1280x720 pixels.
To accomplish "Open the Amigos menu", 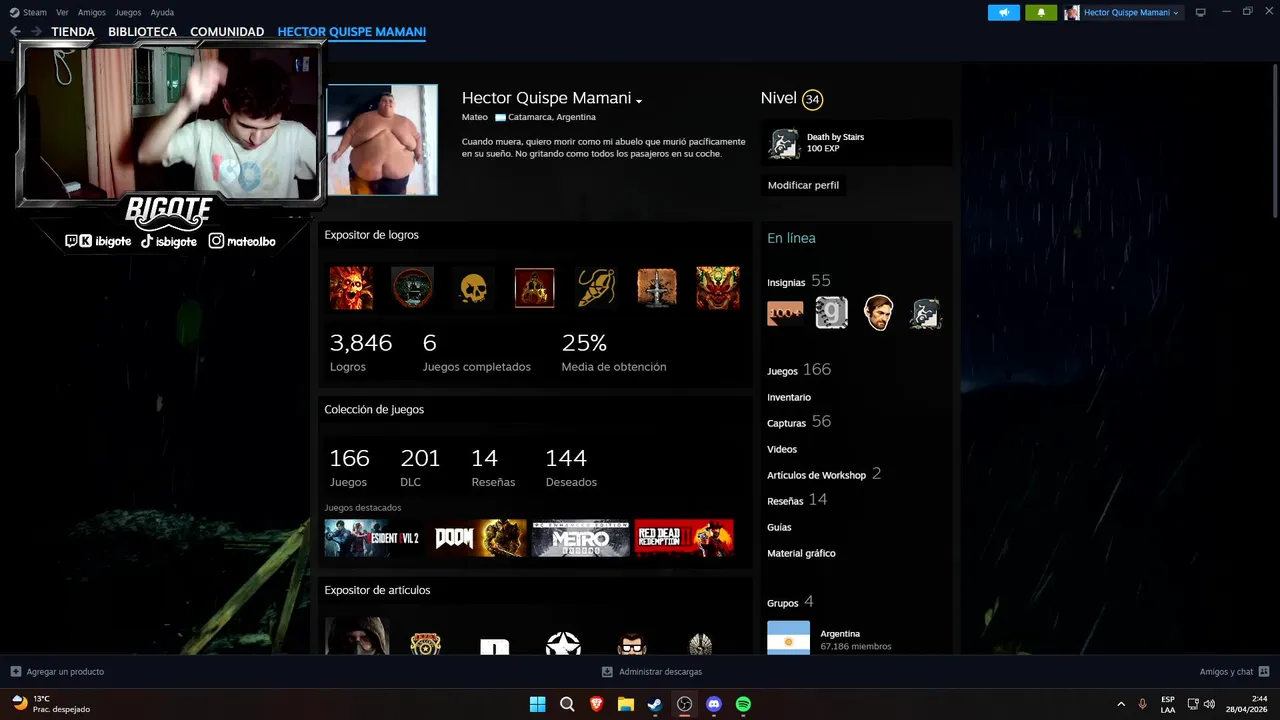I will 92,12.
